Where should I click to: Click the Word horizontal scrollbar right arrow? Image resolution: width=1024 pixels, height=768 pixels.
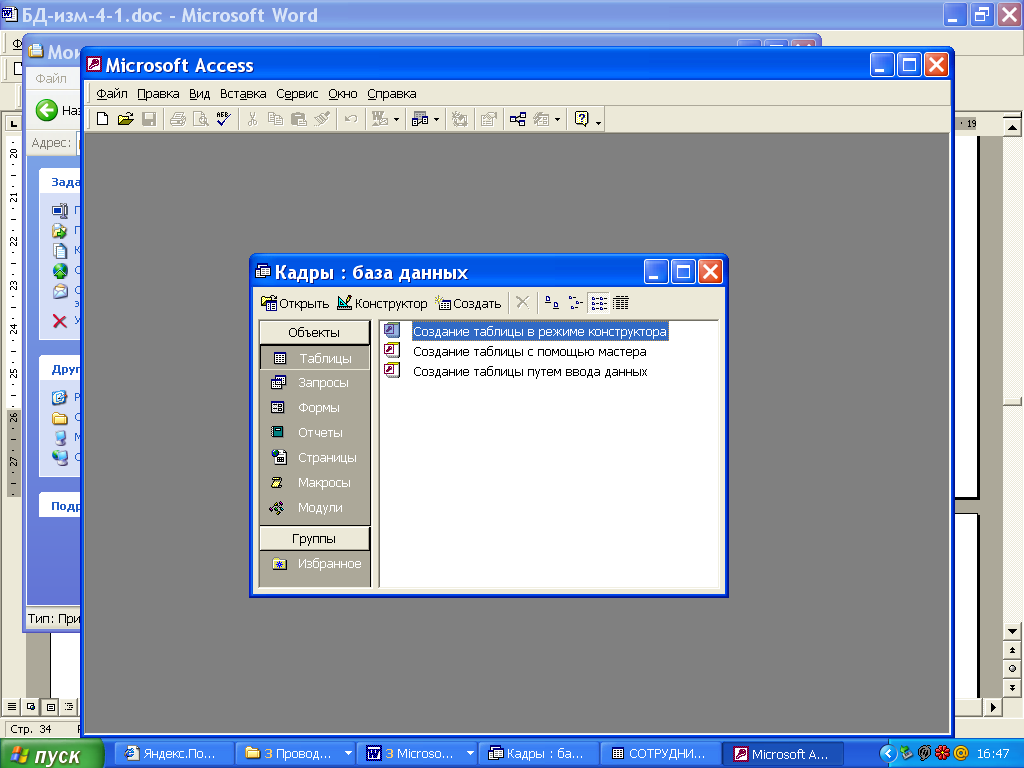(993, 707)
